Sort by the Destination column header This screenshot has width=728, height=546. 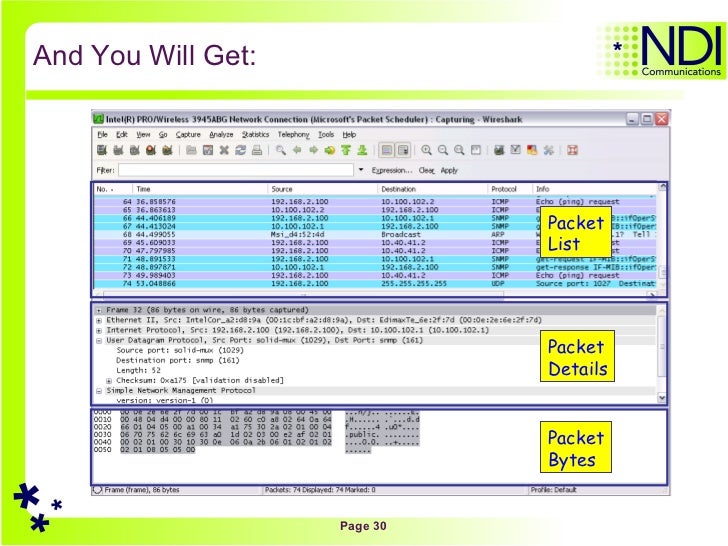pos(432,189)
